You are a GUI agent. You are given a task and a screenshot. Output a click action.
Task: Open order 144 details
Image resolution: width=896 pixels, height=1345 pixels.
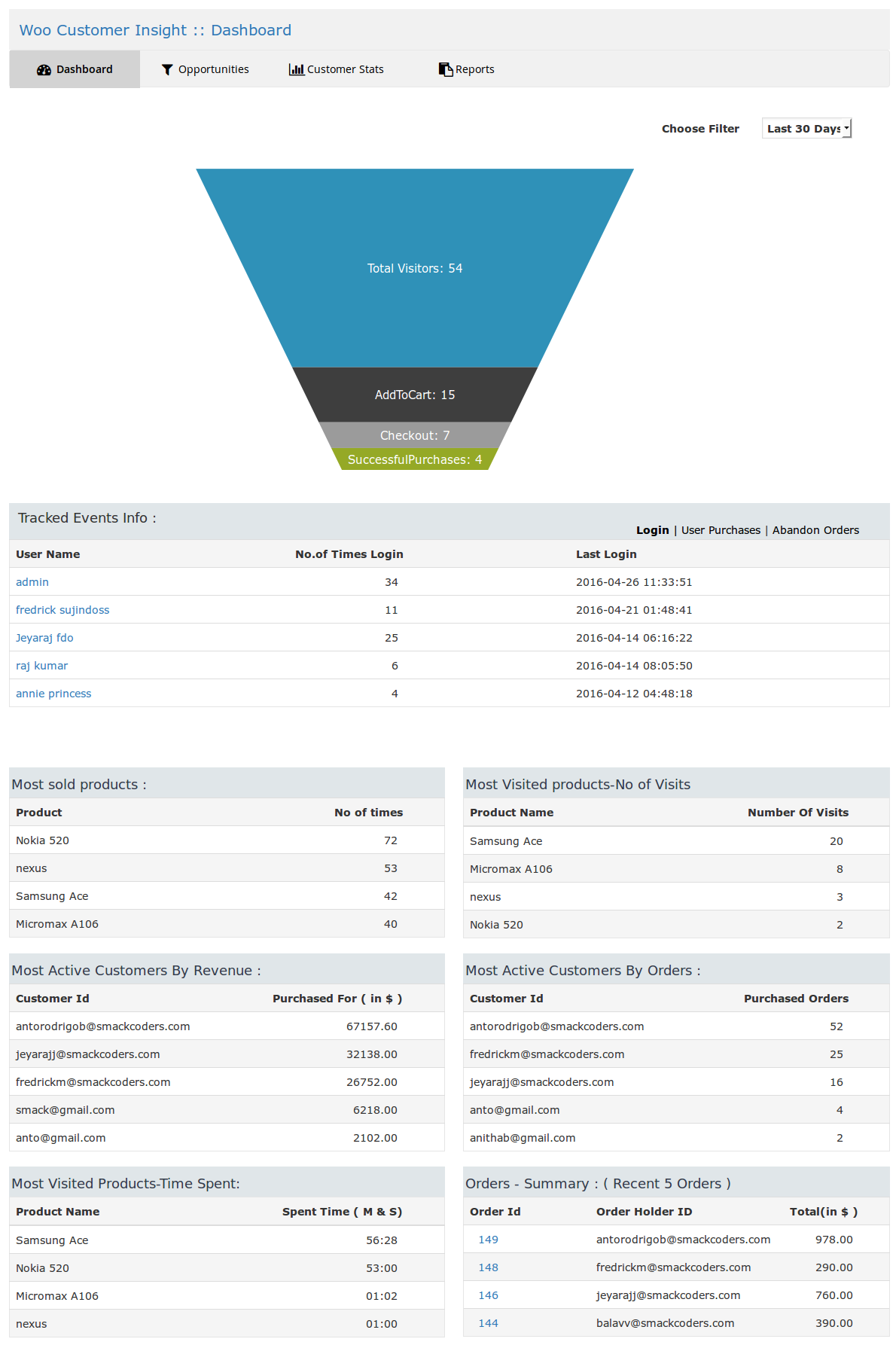[488, 1323]
